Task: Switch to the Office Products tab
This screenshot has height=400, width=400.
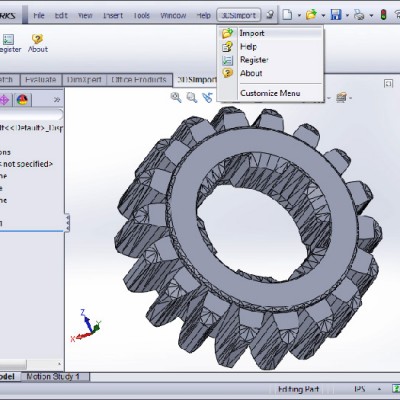Action: [x=139, y=80]
